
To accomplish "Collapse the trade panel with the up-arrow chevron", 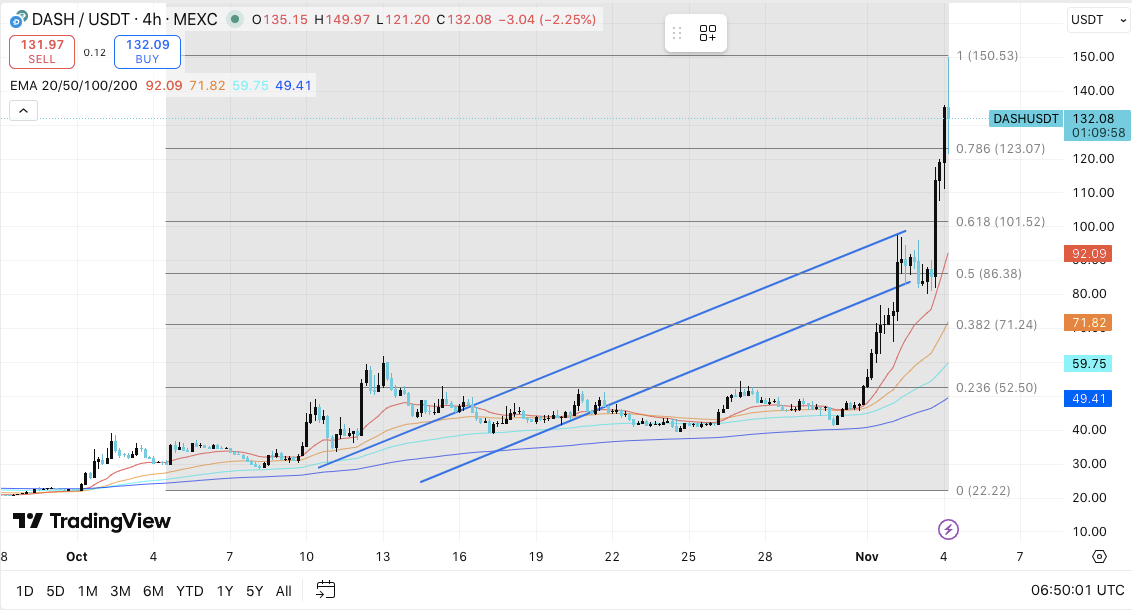I will click(23, 110).
